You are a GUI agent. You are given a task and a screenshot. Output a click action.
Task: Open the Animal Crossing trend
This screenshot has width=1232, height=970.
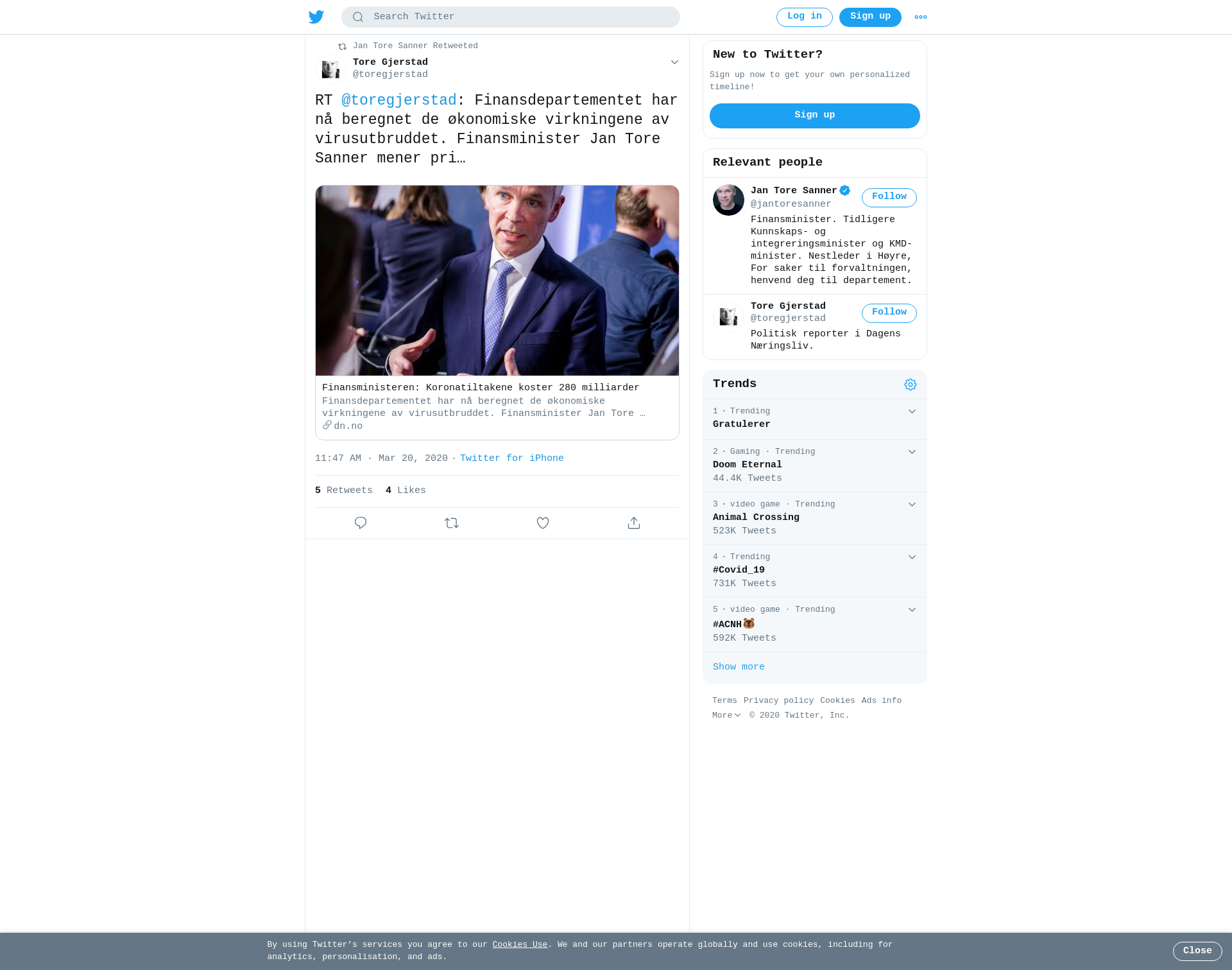click(x=815, y=518)
